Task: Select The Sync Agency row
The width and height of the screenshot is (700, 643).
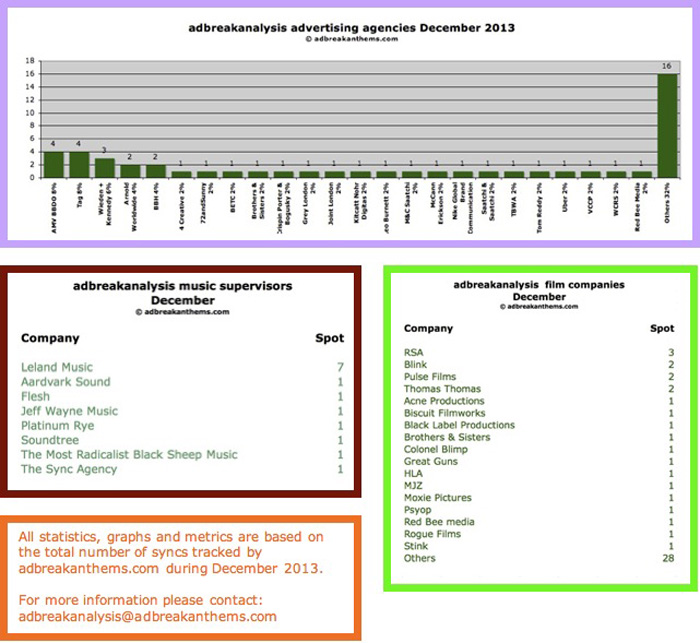Action: 182,469
